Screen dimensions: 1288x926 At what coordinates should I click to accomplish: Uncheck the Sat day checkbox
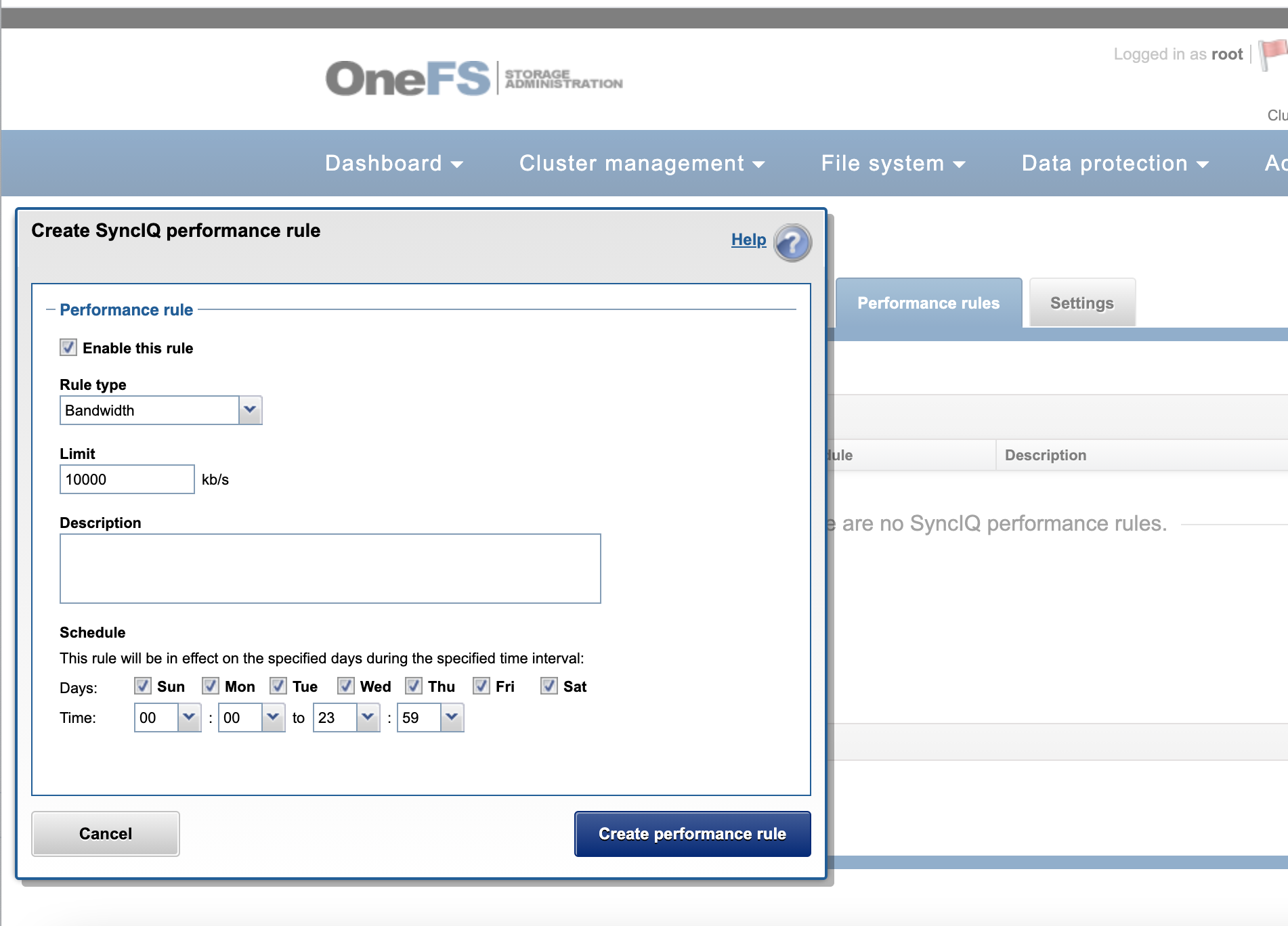pos(549,686)
